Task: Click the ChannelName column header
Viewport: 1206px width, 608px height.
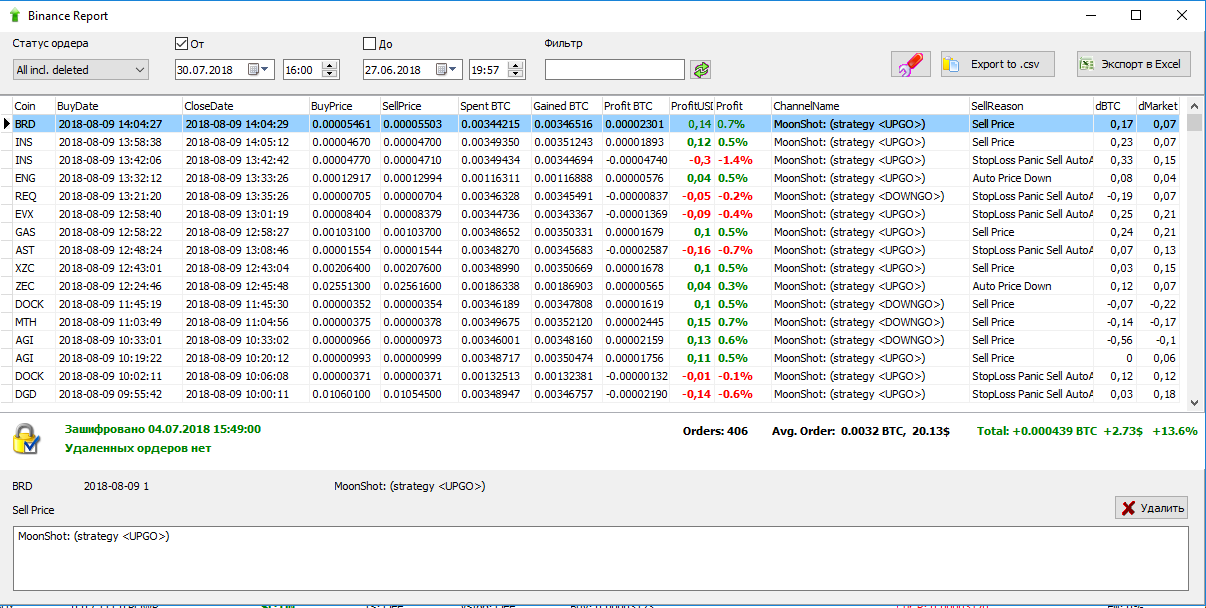Action: pyautogui.click(x=868, y=106)
